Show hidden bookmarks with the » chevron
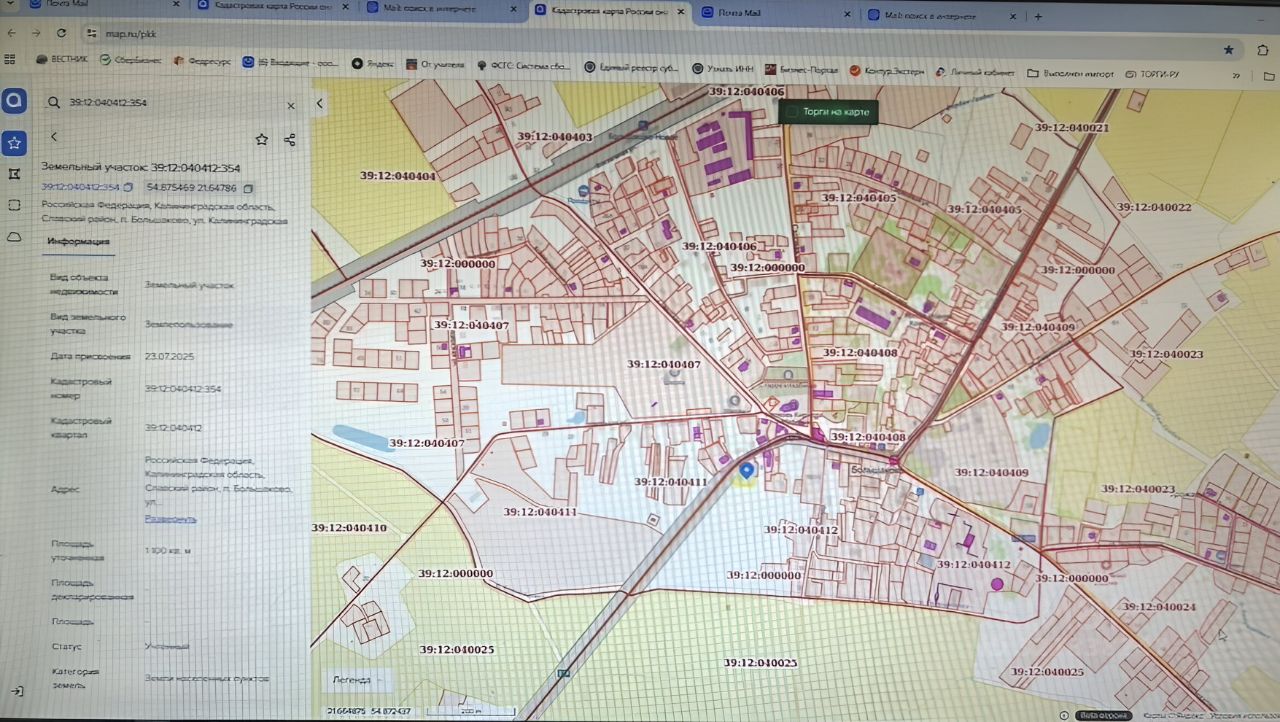Image resolution: width=1280 pixels, height=722 pixels. point(1237,74)
